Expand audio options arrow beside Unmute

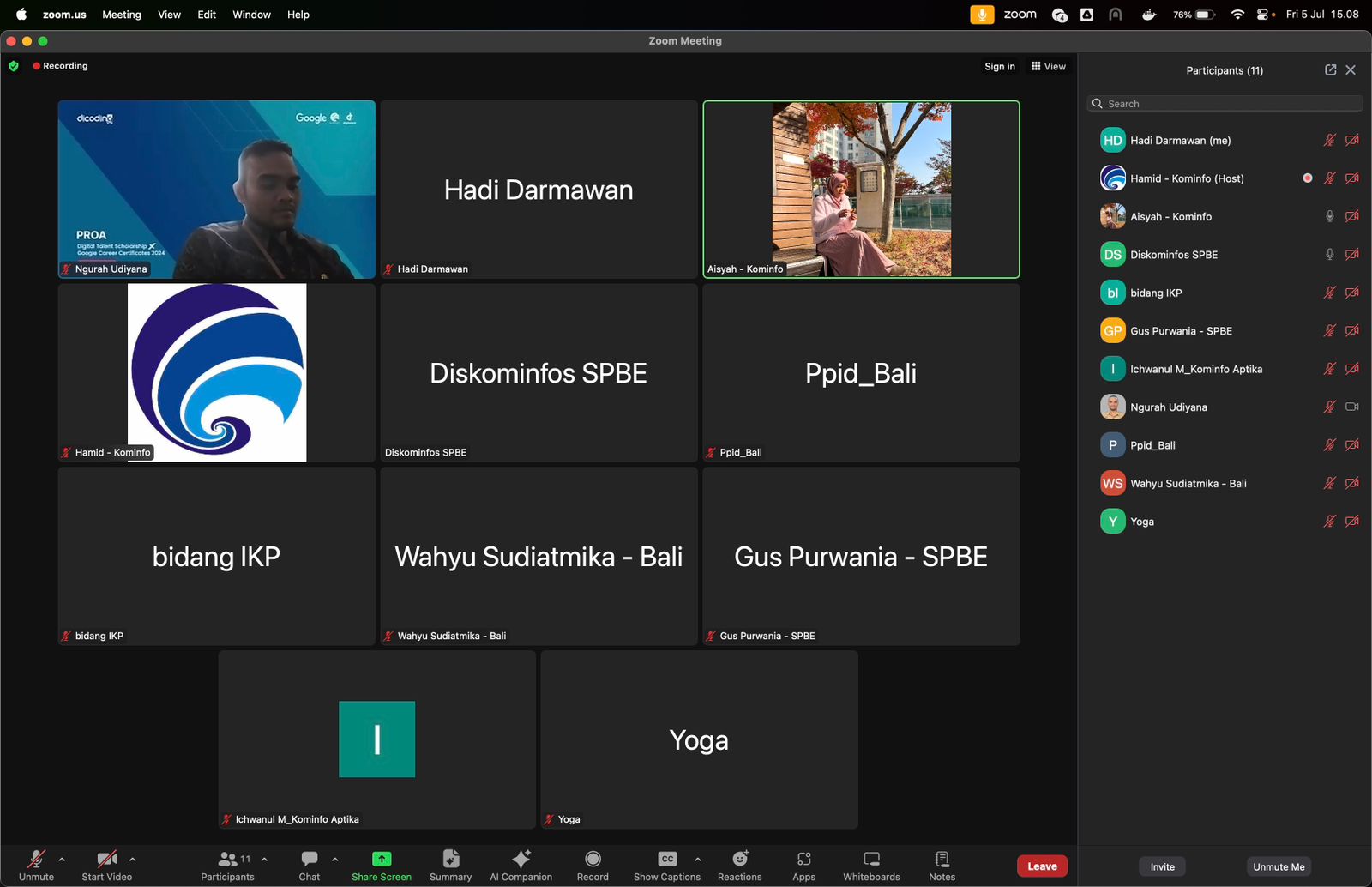coord(62,859)
